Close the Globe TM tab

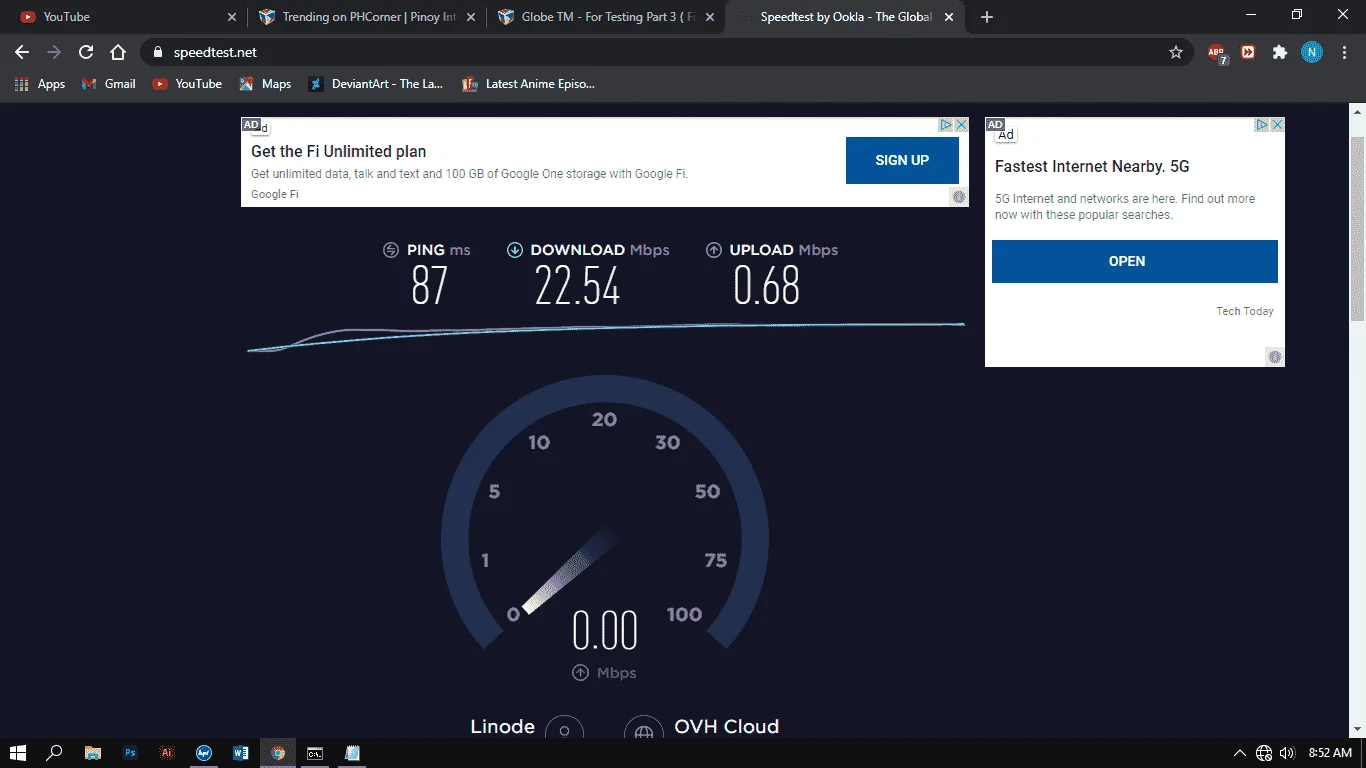pos(711,17)
